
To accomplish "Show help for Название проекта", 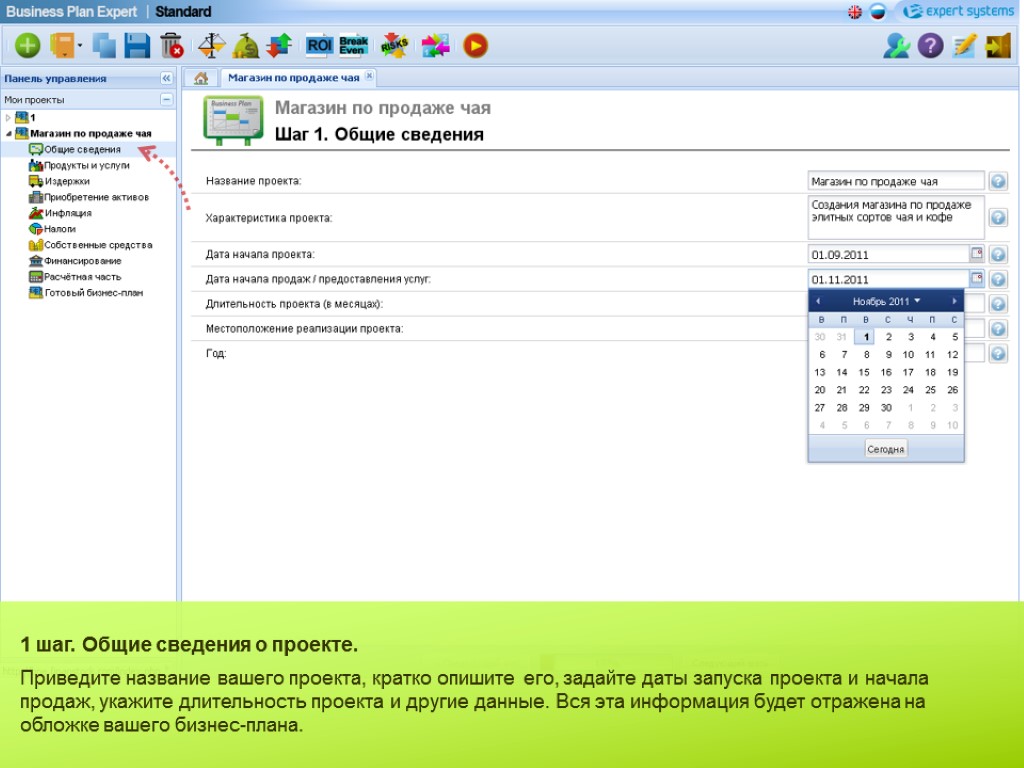I will click(x=998, y=181).
